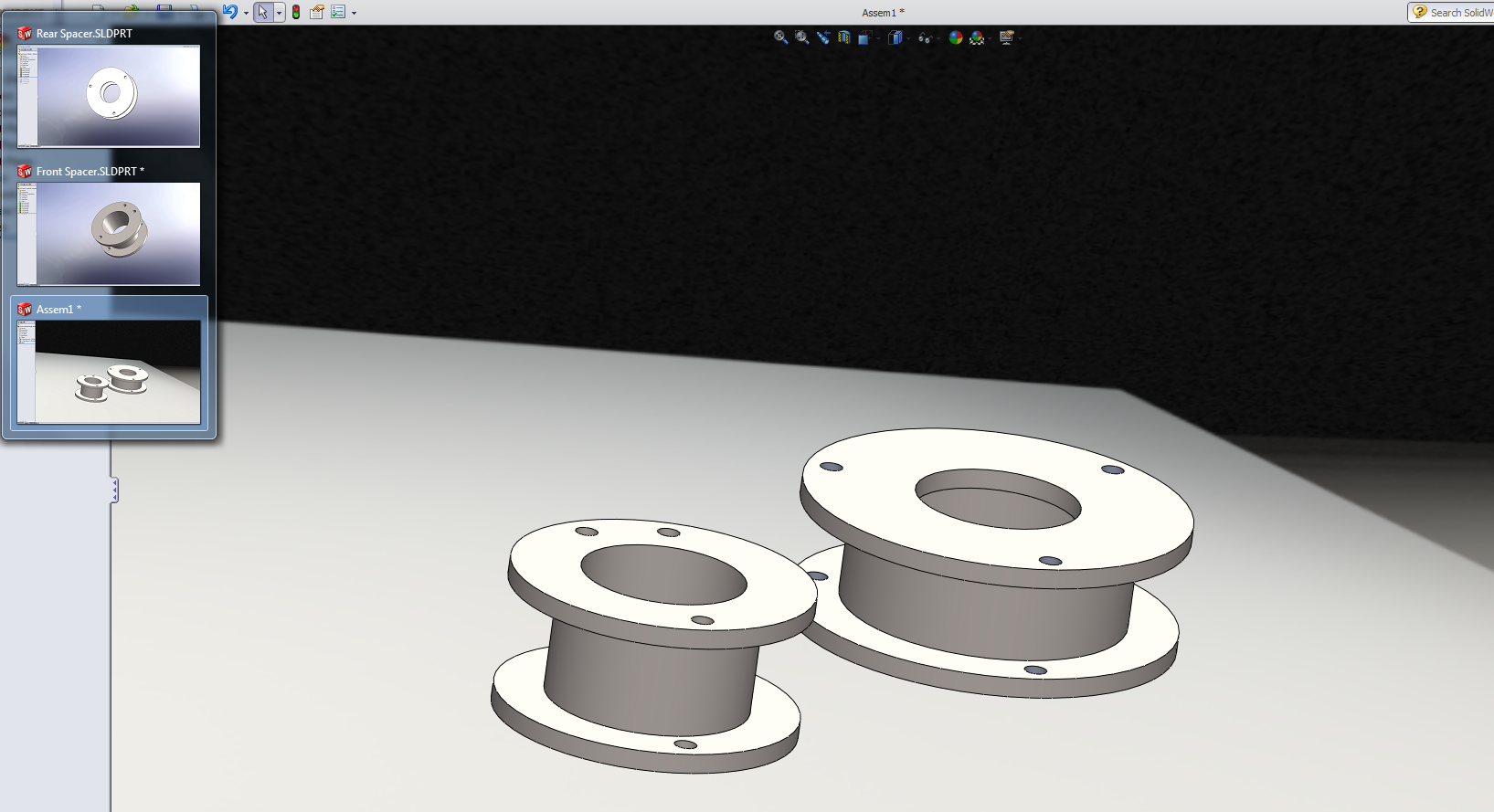
Task: Open View Settings dropdown arrow
Action: [1020, 38]
